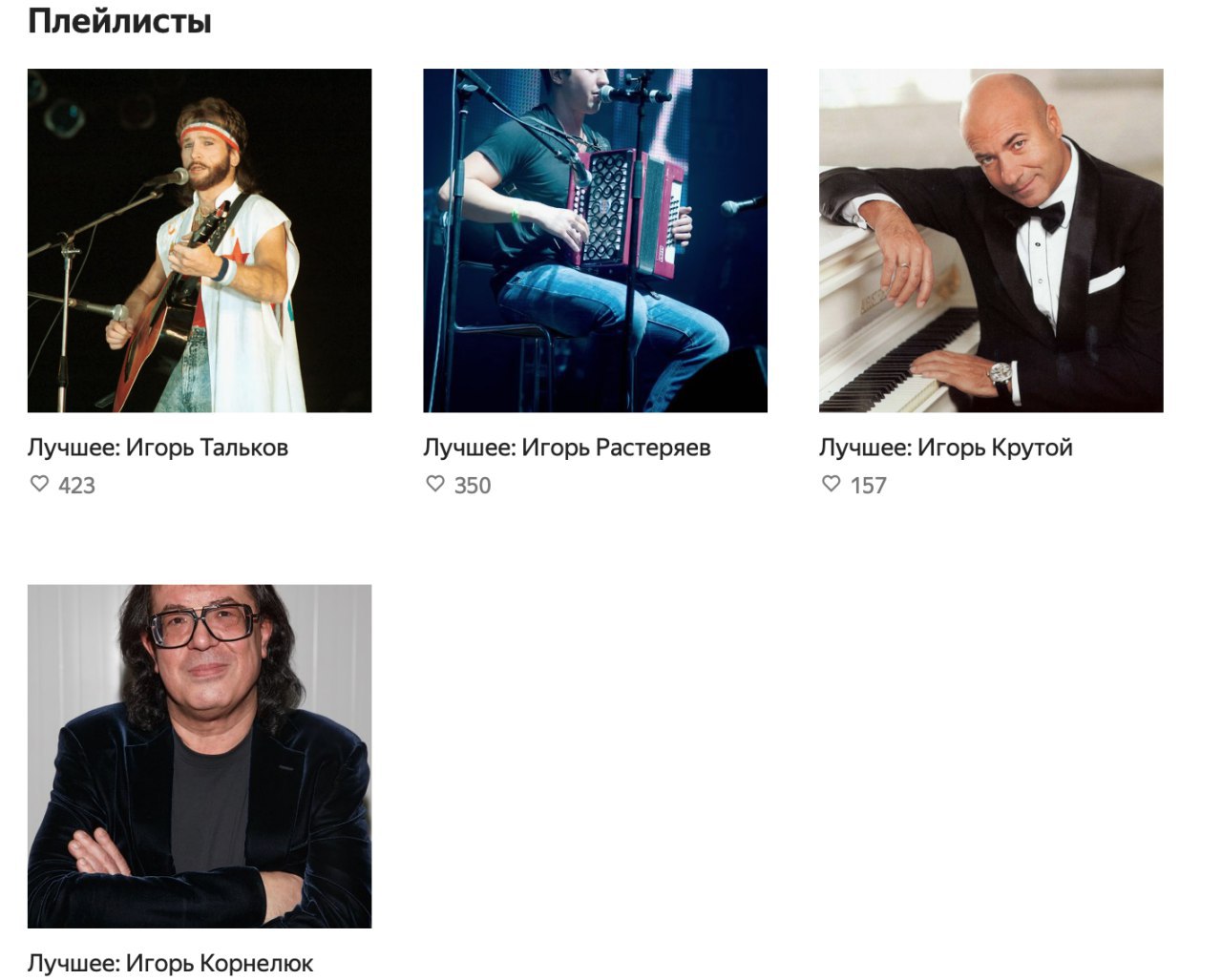Click the 350 likes count
Viewport: 1222px width, 980px height.
coord(473,486)
